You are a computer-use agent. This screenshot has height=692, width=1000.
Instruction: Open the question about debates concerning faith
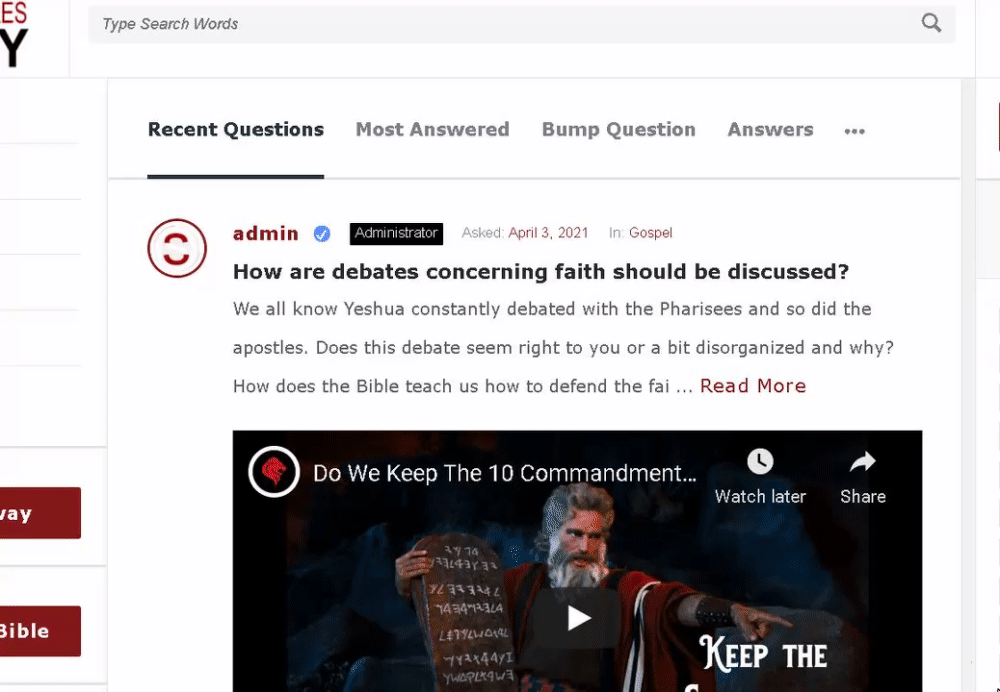coord(541,272)
